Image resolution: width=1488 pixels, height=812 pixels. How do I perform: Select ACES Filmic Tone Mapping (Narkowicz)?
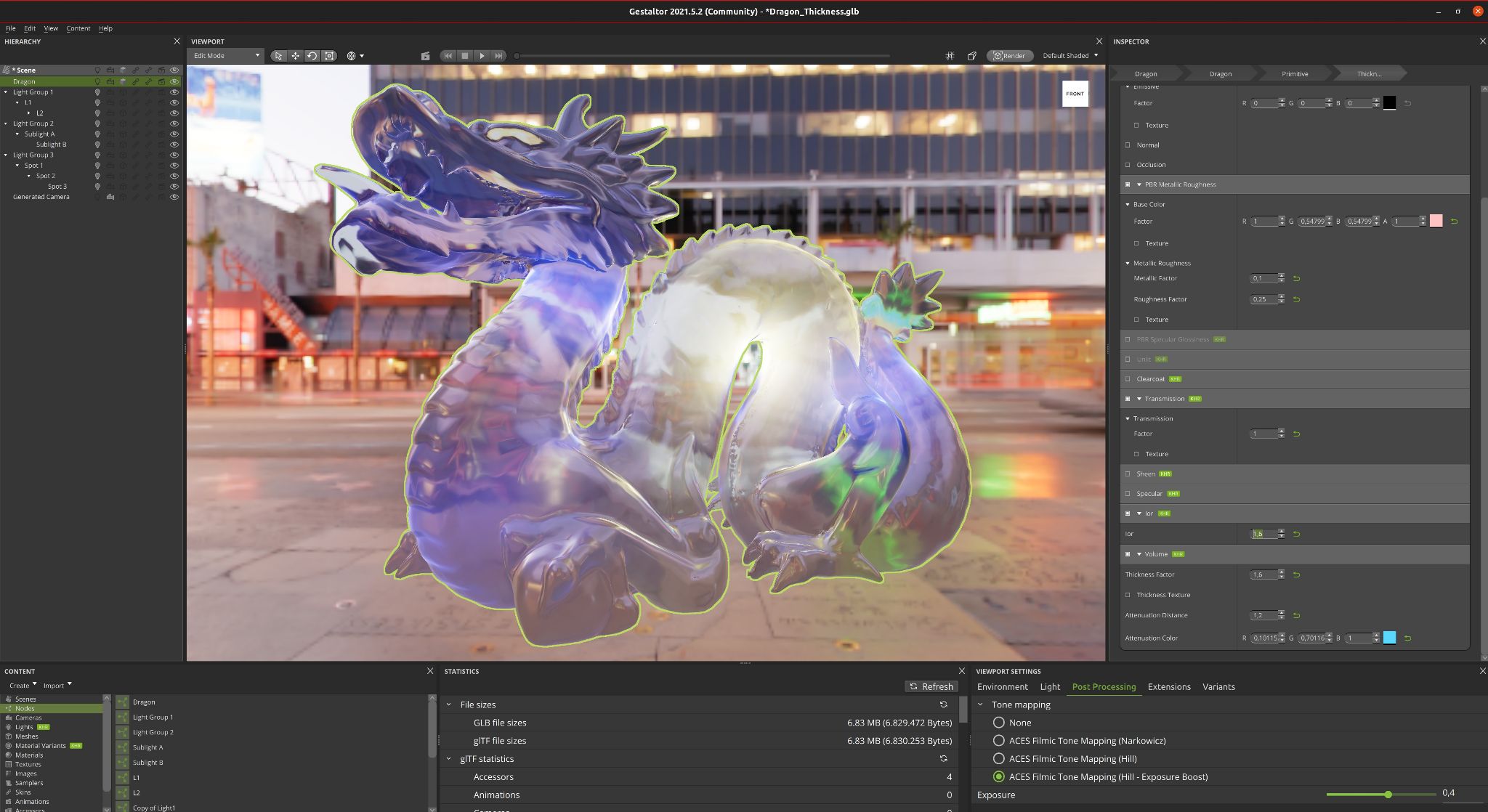coord(999,741)
